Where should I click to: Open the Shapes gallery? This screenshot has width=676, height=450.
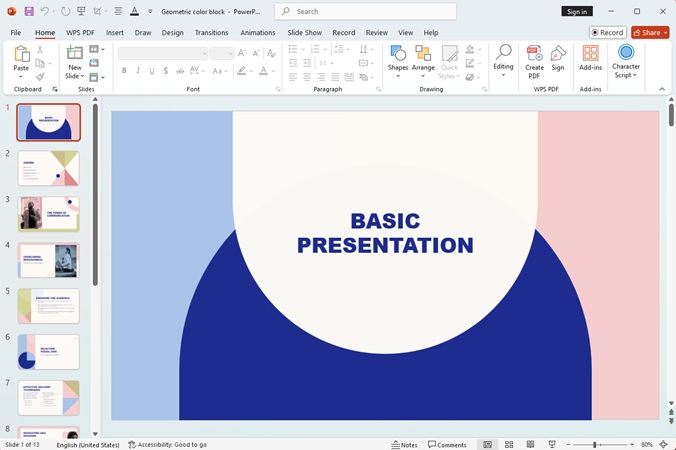point(397,61)
